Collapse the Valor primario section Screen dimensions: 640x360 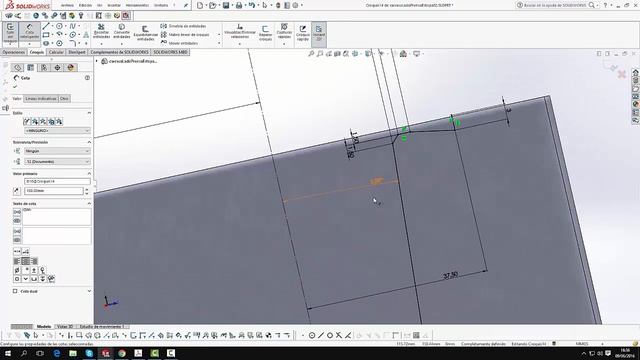[89, 173]
